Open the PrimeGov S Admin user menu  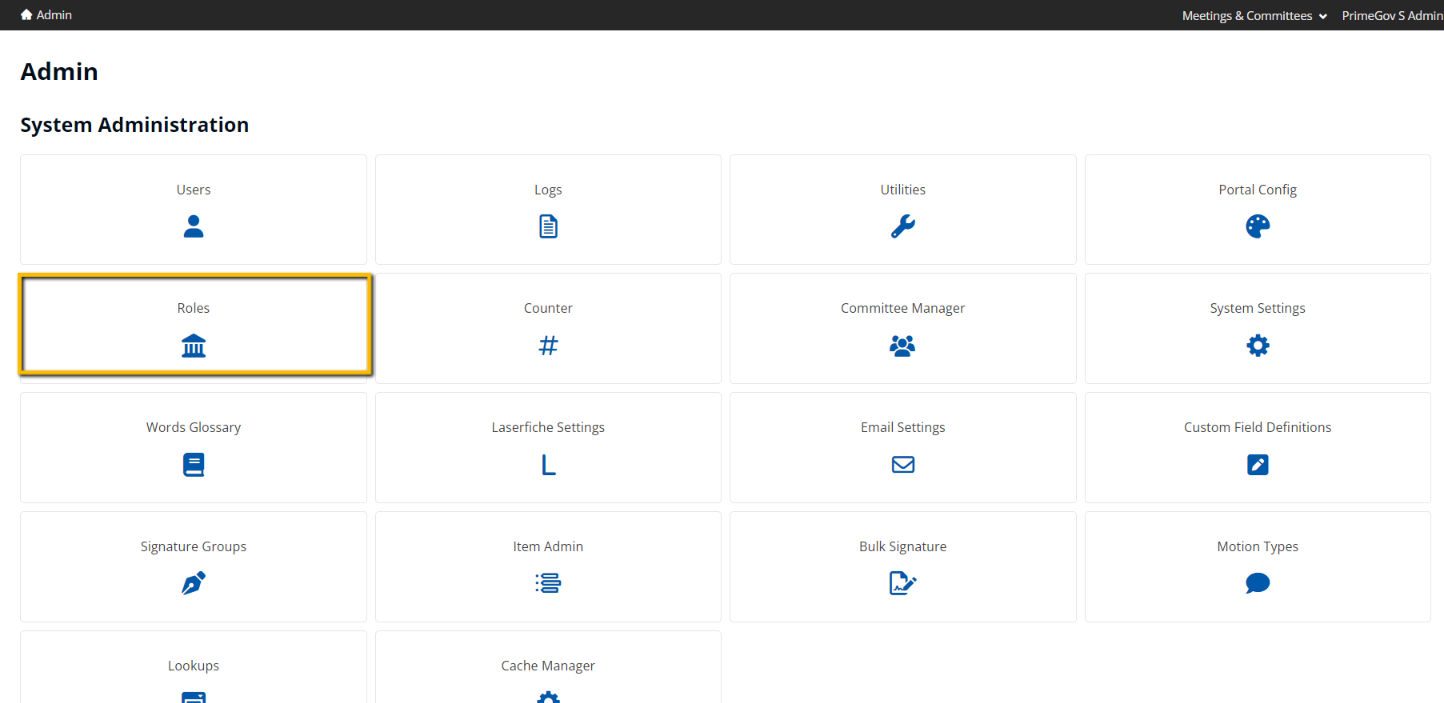pyautogui.click(x=1392, y=15)
